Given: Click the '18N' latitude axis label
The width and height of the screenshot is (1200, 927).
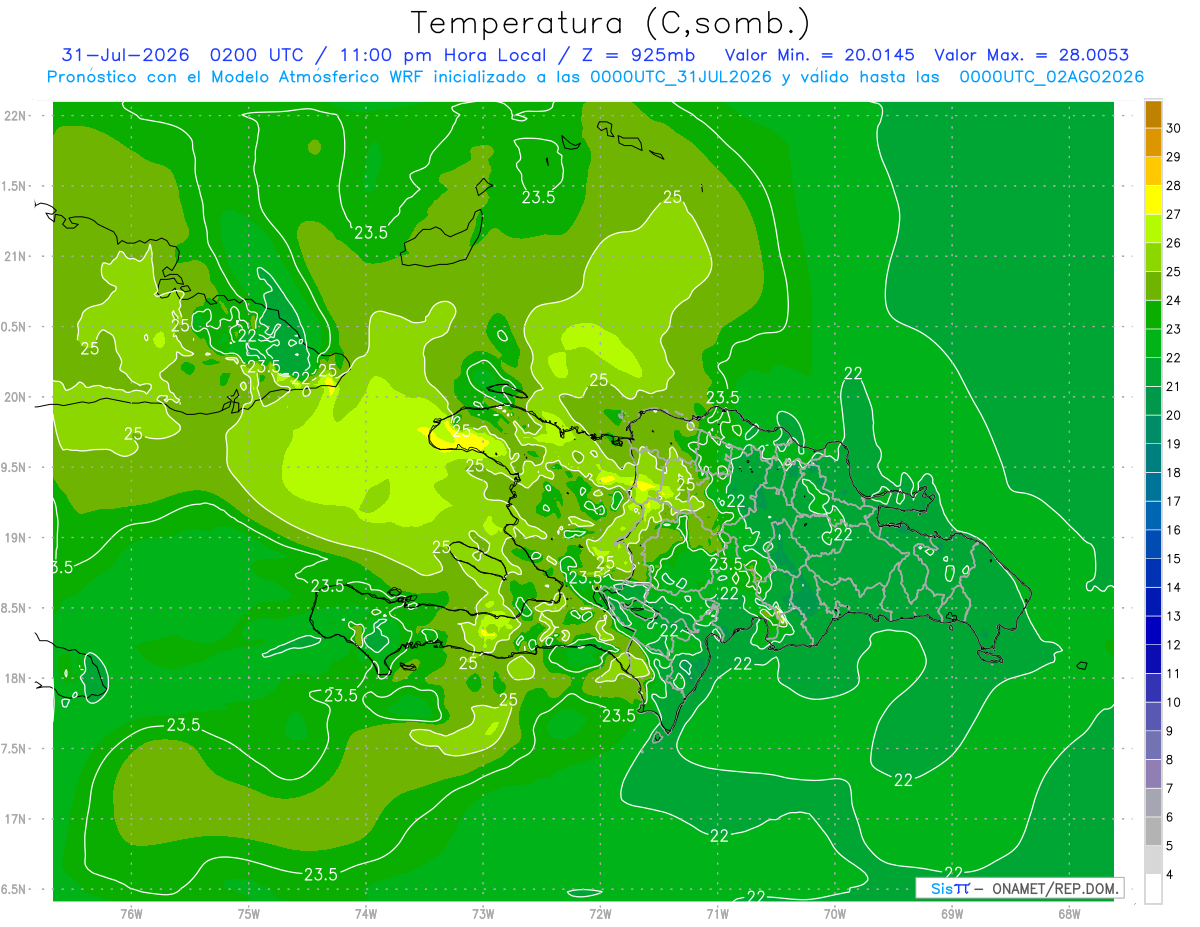Looking at the screenshot, I should click(x=17, y=678).
